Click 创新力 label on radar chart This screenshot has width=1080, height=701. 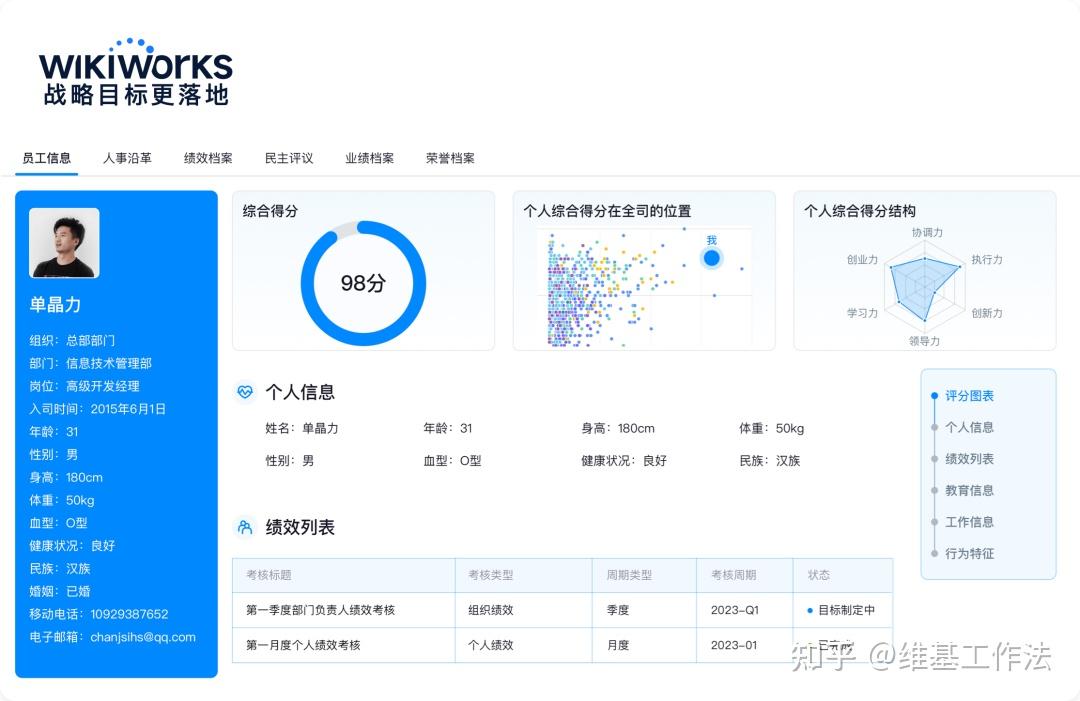click(987, 313)
